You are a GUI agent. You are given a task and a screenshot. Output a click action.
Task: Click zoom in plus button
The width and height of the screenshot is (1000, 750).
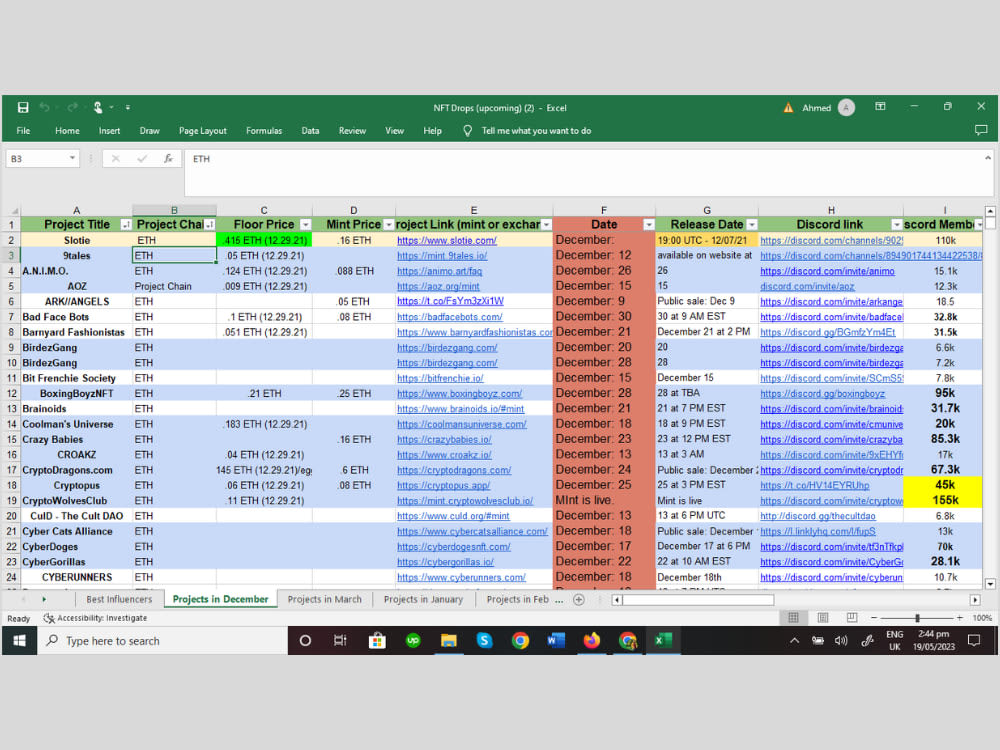(x=959, y=617)
